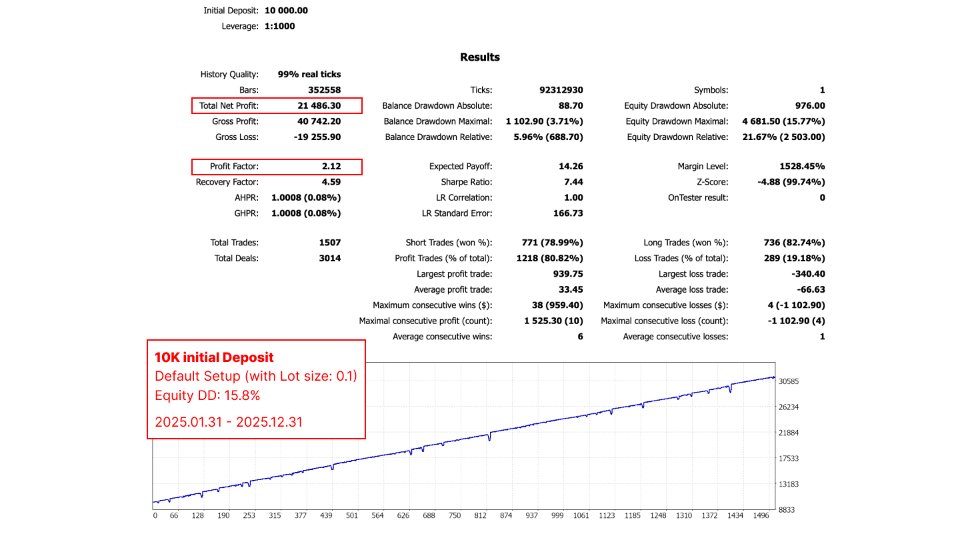Select LR Correlation value 1.00
The height and width of the screenshot is (540, 960).
pyautogui.click(x=574, y=198)
